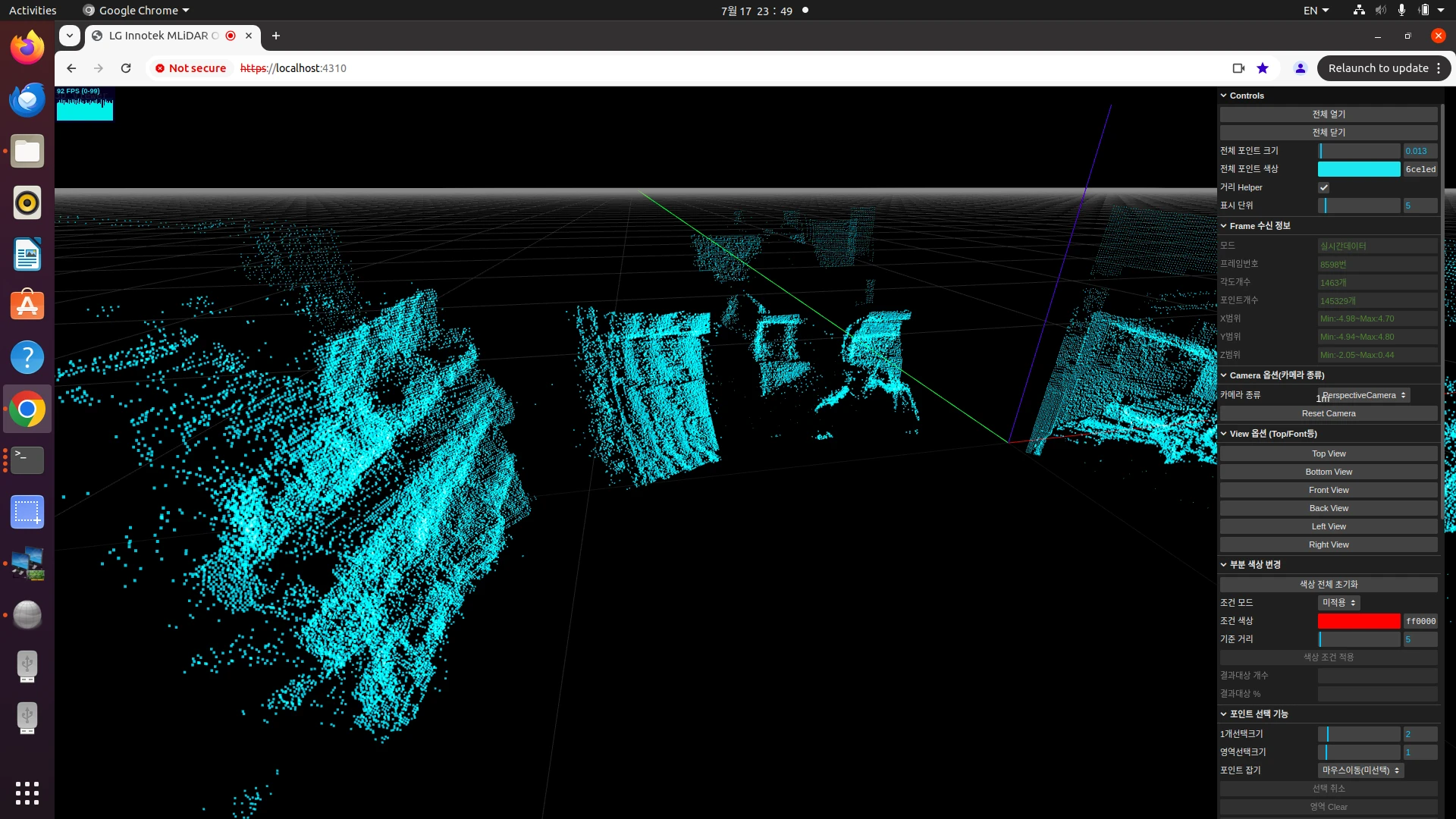Image resolution: width=1456 pixels, height=819 pixels.
Task: Switch to Top View
Action: [x=1329, y=454]
